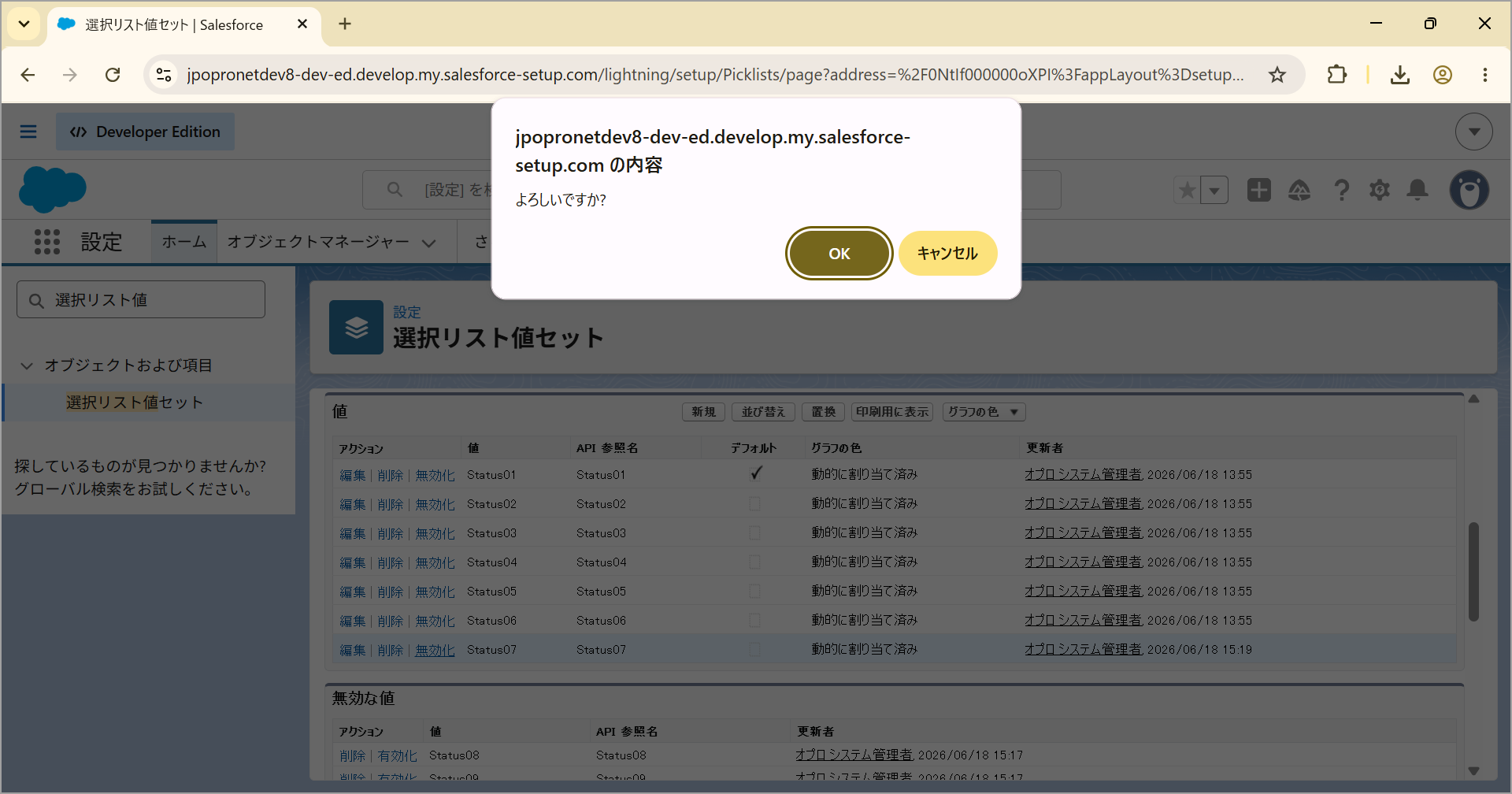Image resolution: width=1512 pixels, height=794 pixels.
Task: Open Salesforce help question mark
Action: (x=1342, y=190)
